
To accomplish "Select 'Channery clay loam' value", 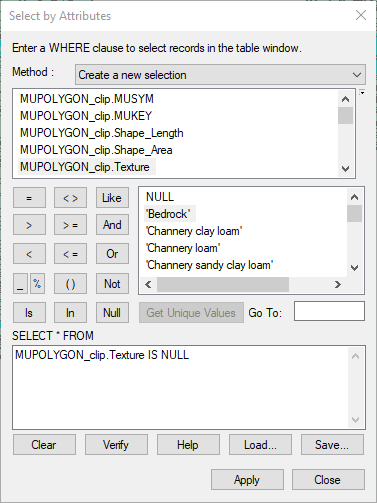I will pyautogui.click(x=194, y=231).
